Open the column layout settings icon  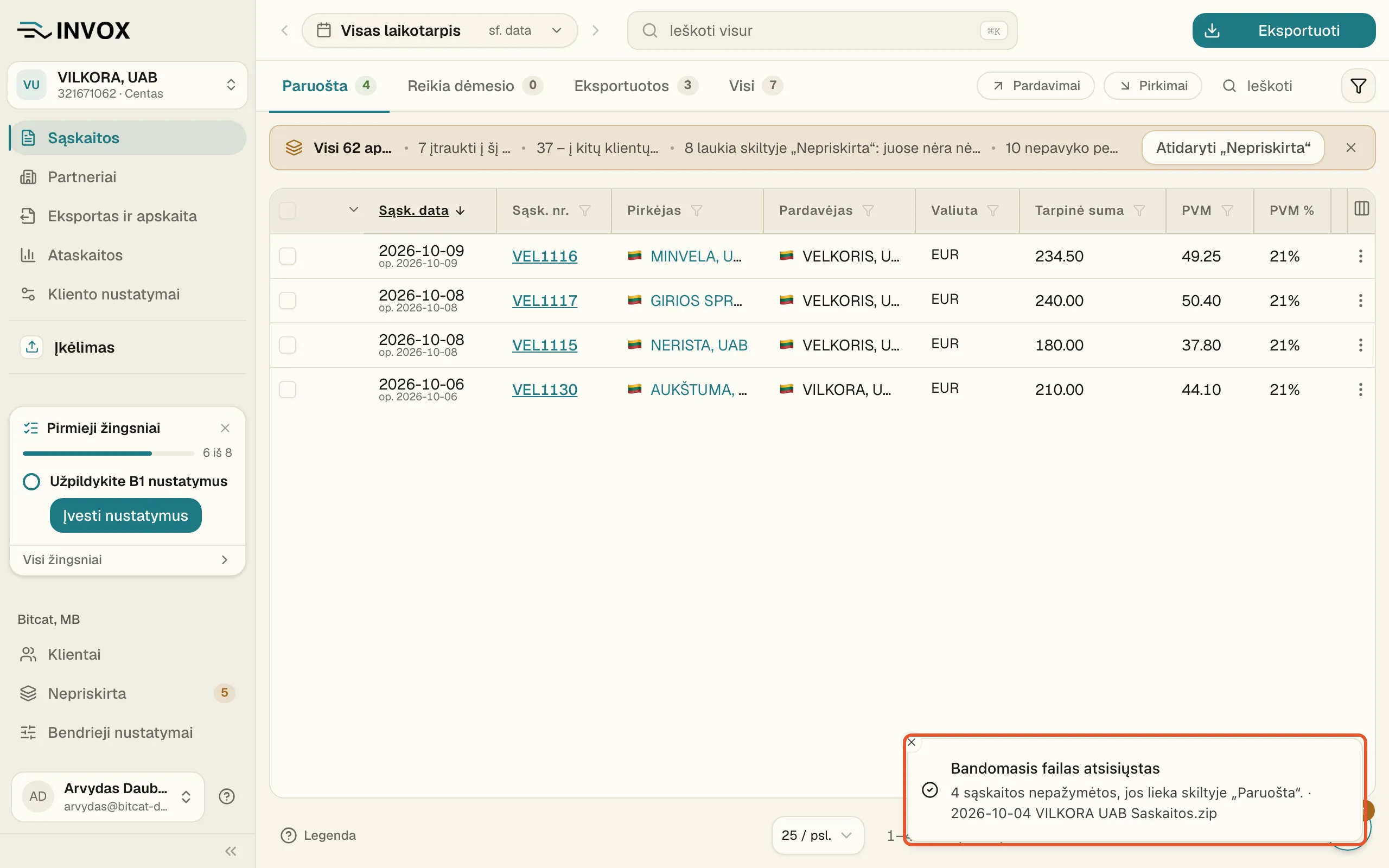(1361, 209)
